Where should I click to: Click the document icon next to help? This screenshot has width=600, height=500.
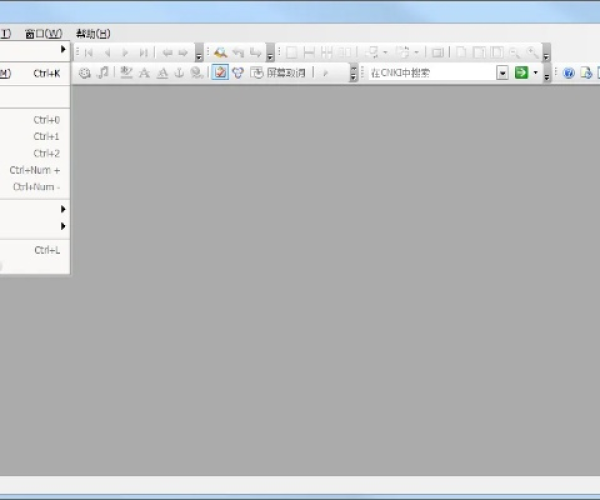point(586,73)
